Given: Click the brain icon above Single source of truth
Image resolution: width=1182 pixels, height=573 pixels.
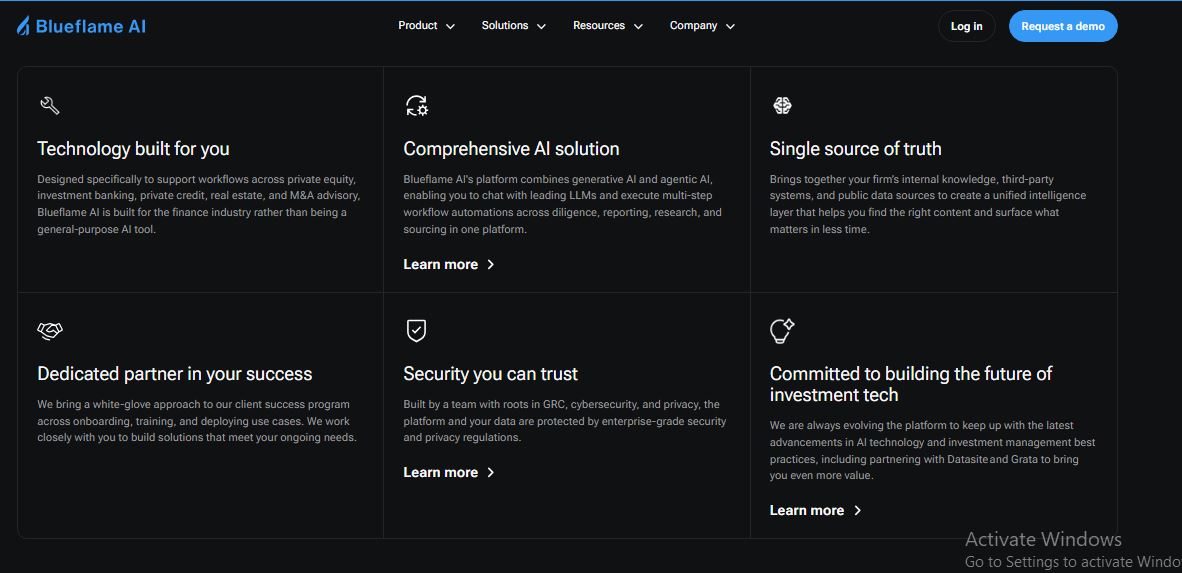Looking at the screenshot, I should (x=782, y=105).
